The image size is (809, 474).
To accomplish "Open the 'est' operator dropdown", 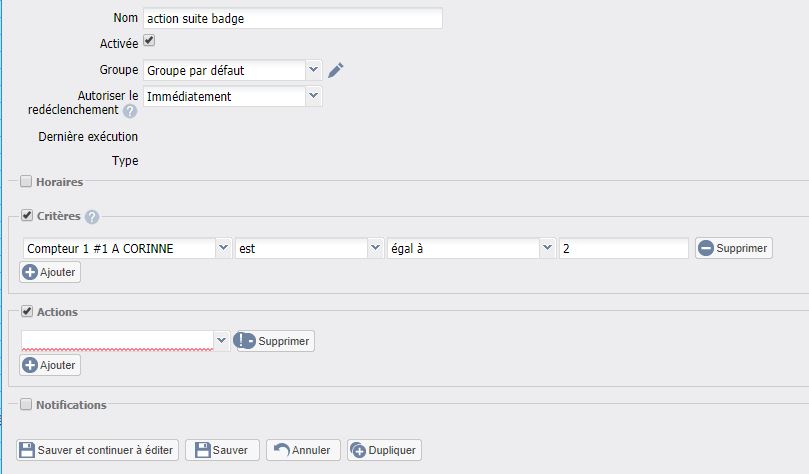I will click(376, 248).
